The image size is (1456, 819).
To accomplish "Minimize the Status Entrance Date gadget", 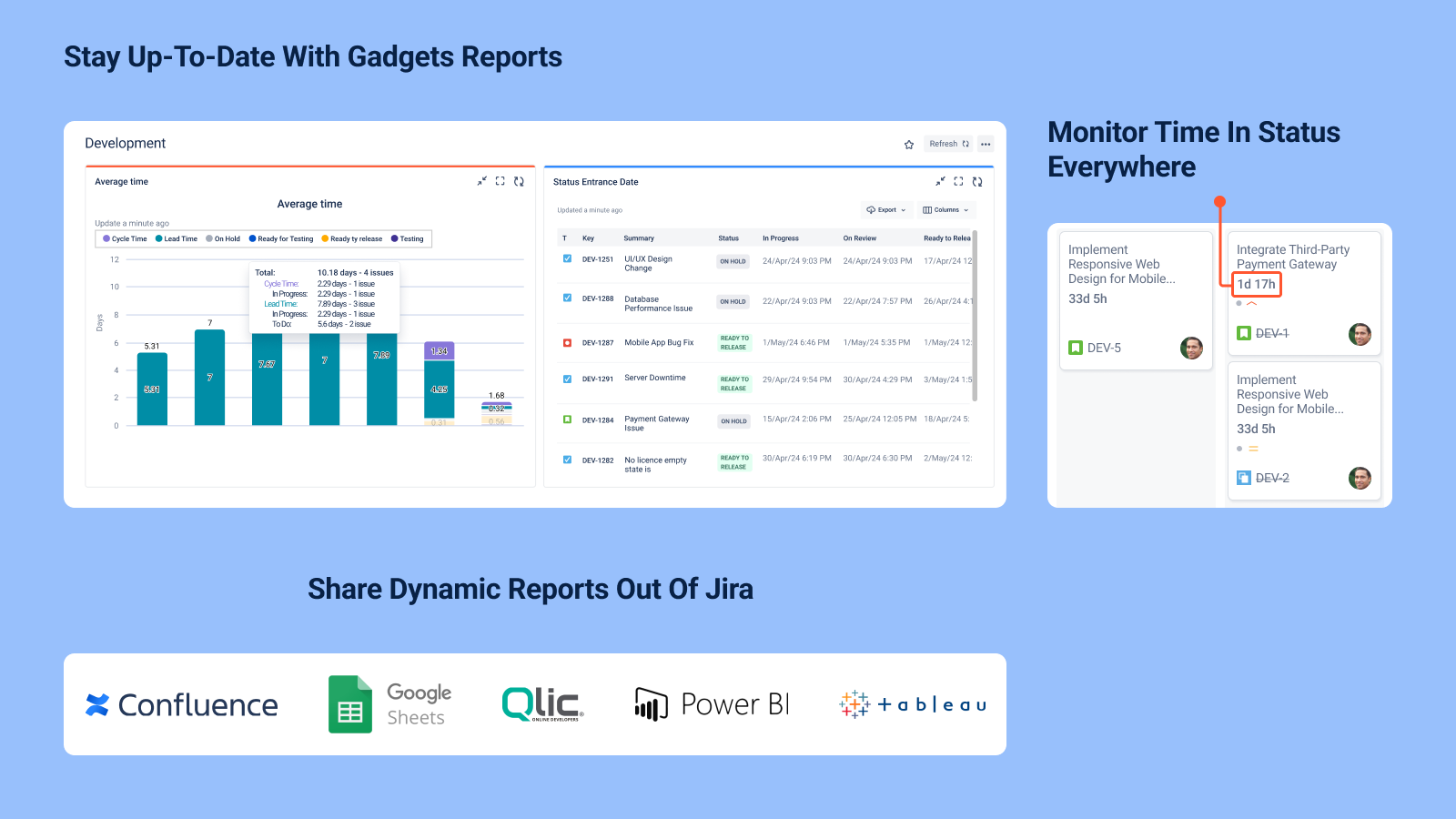I will (940, 181).
